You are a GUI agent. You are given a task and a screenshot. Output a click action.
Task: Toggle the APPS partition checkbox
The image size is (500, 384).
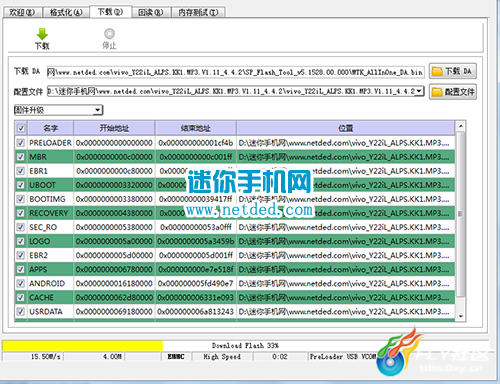(21, 269)
